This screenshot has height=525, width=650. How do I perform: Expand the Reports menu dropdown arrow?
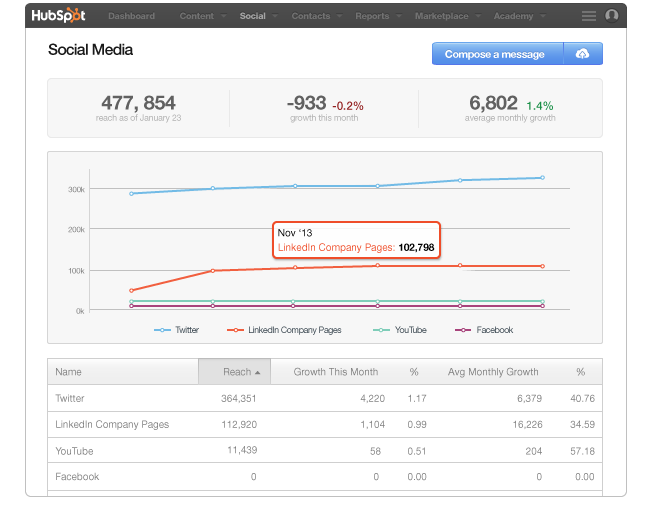tap(398, 16)
